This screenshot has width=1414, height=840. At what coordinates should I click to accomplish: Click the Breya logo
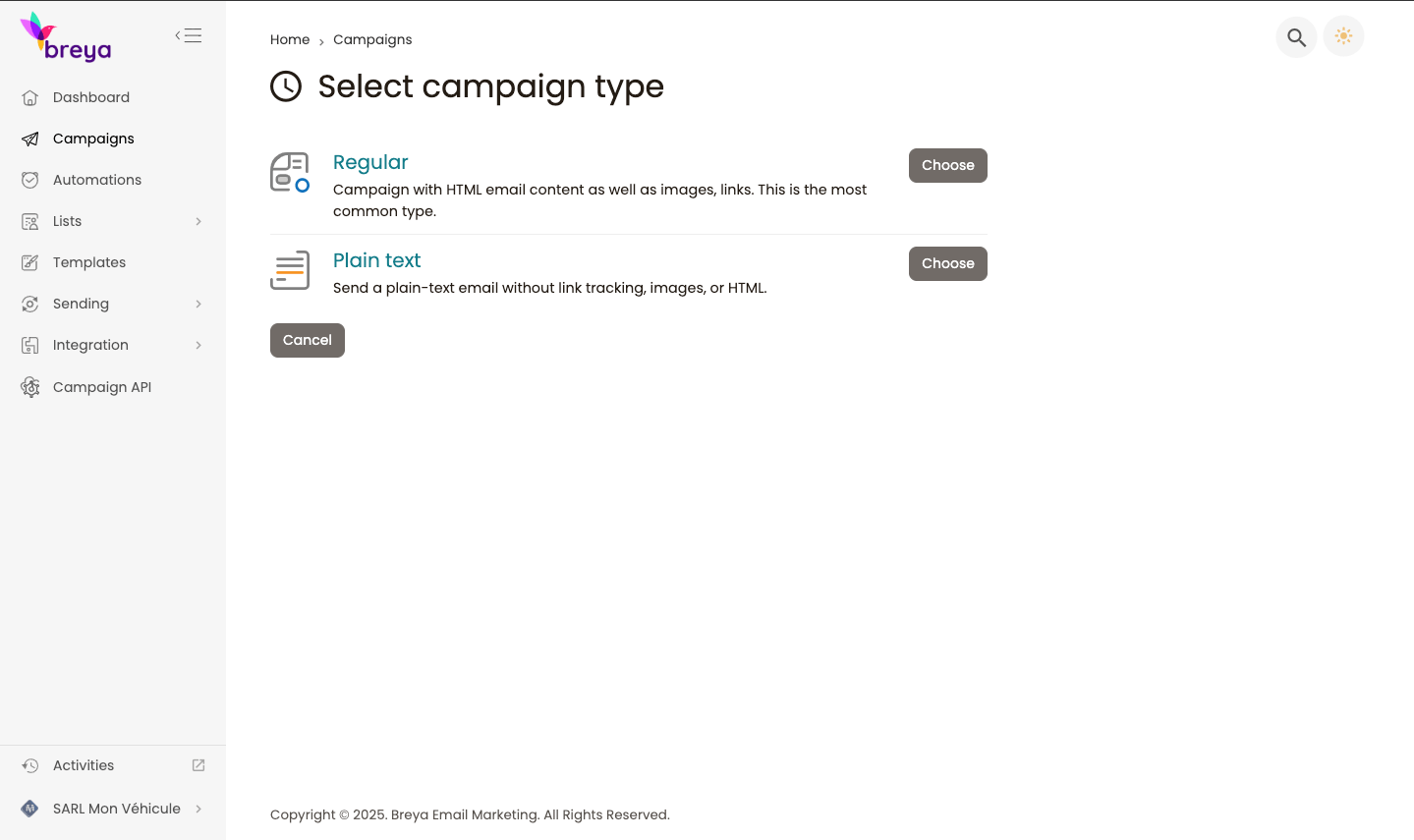pyautogui.click(x=66, y=37)
